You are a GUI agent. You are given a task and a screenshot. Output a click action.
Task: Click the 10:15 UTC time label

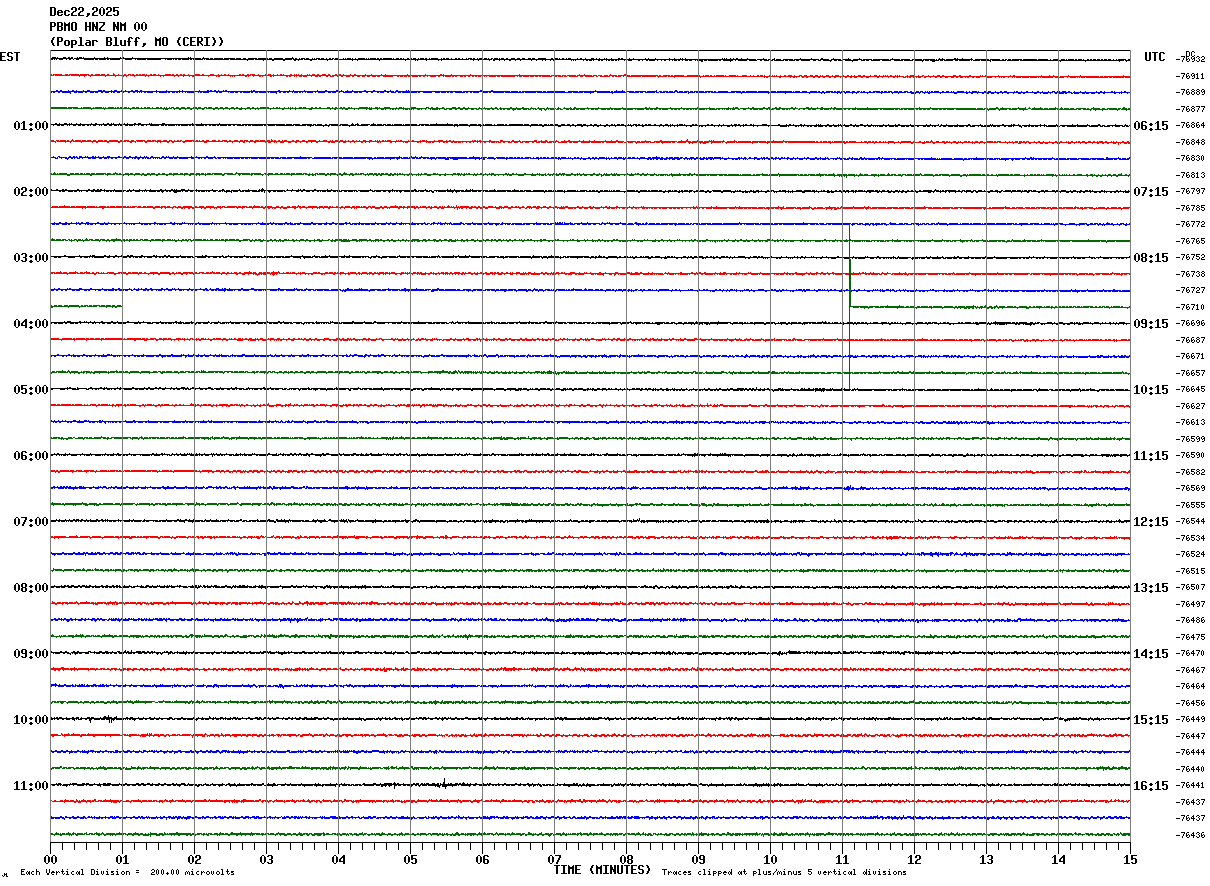point(1151,390)
